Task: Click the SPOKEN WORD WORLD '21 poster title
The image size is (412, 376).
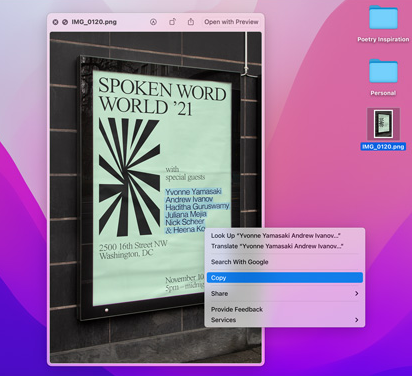Action: coord(162,96)
